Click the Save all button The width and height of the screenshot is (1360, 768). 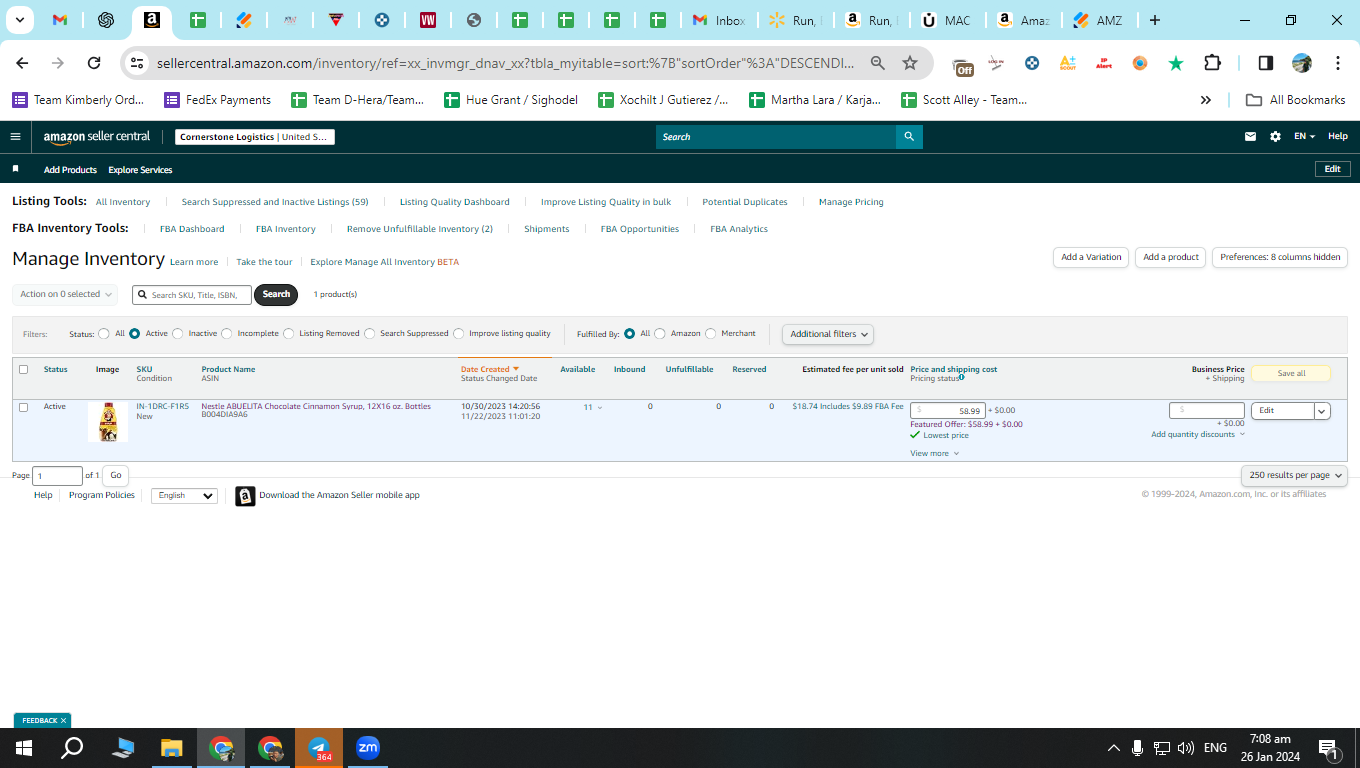1291,373
